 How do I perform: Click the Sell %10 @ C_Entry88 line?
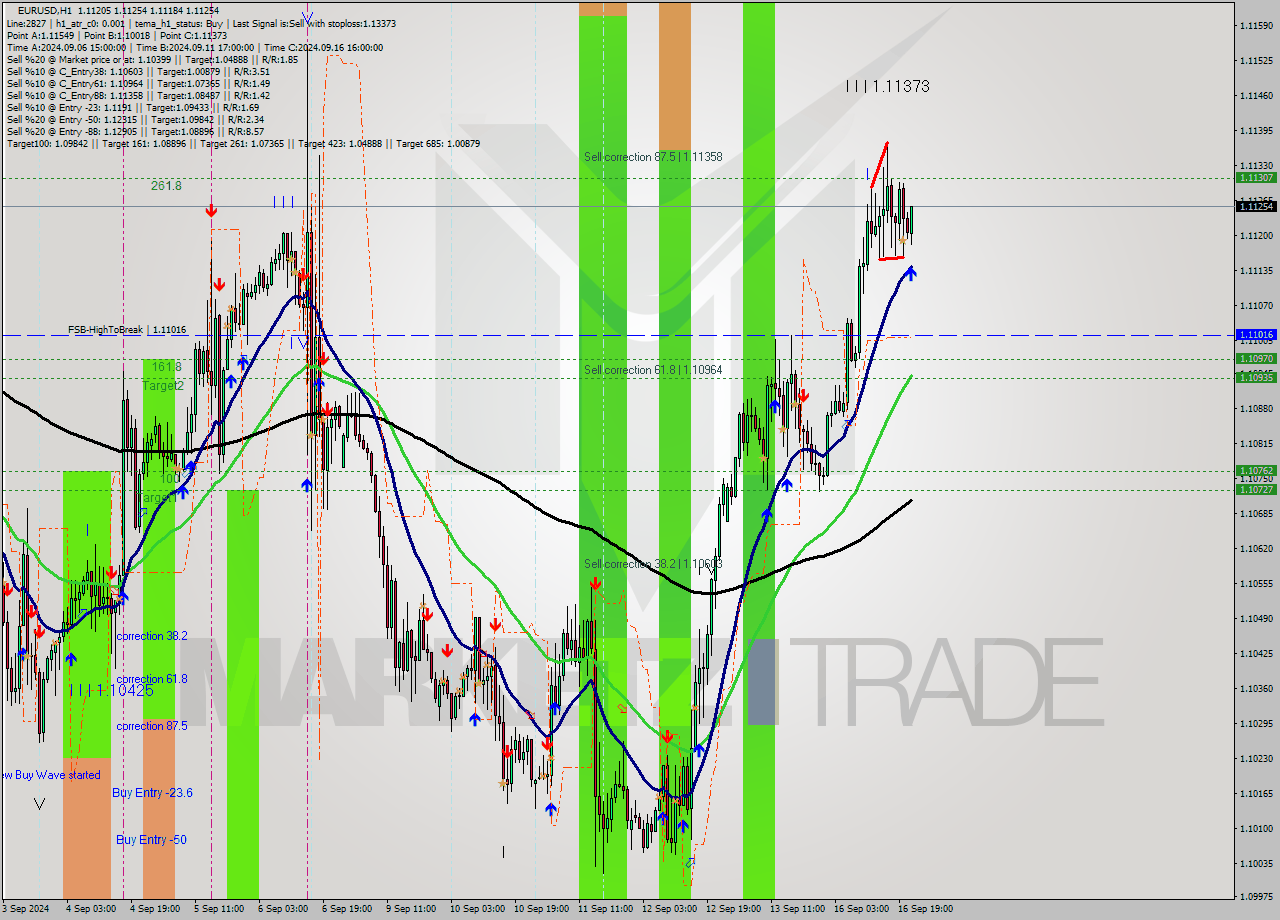coord(138,95)
